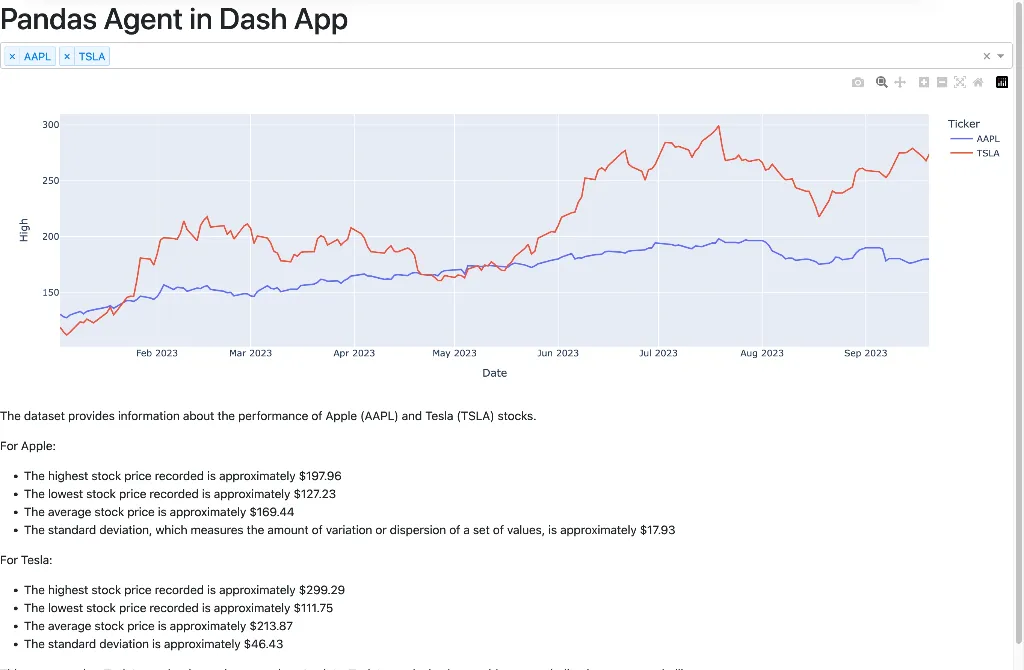
Task: Activate the Pan tool
Action: pos(900,82)
